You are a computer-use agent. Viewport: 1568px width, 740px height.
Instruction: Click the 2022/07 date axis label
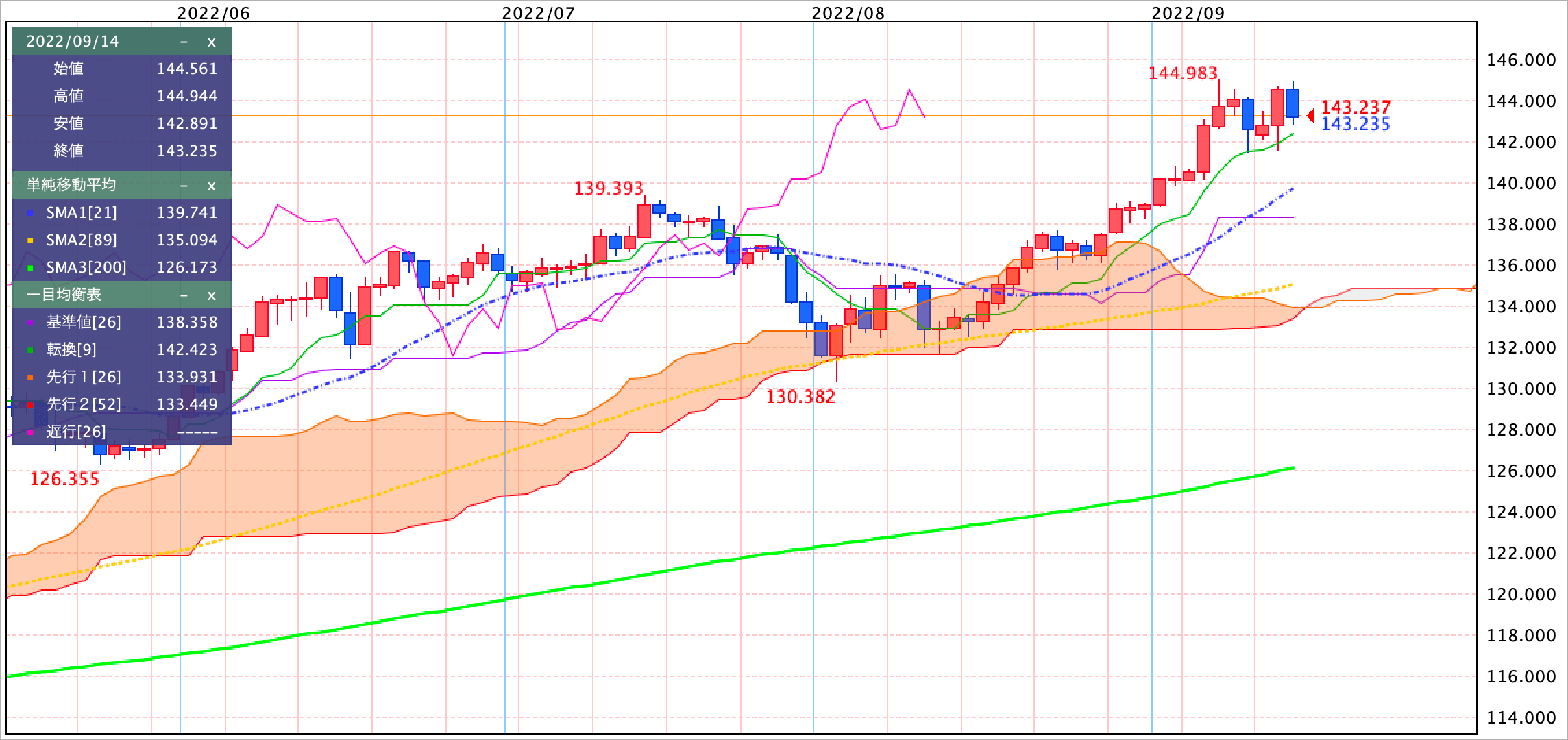click(x=538, y=12)
